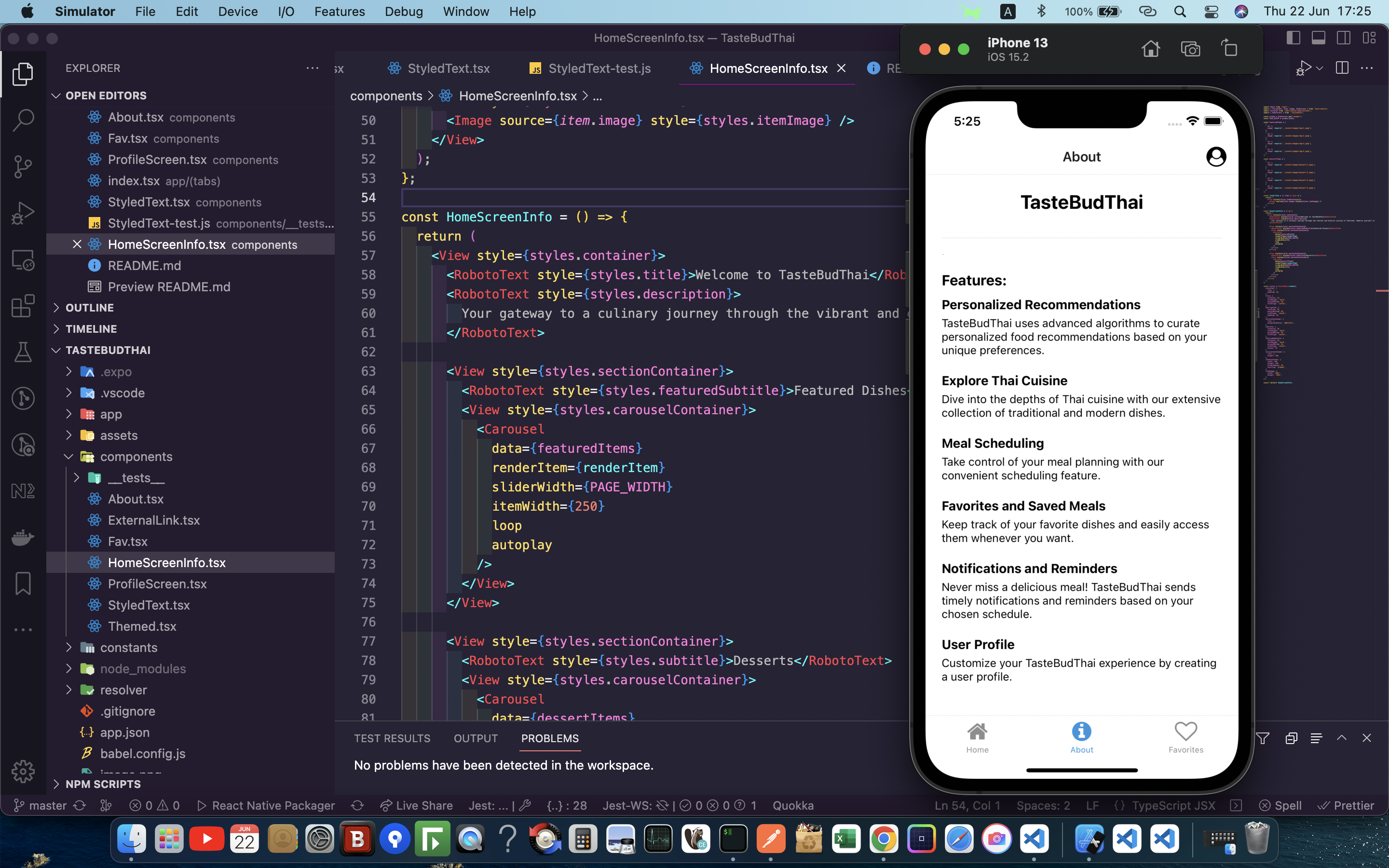Collapse the components folder
The width and height of the screenshot is (1389, 868).
(136, 456)
